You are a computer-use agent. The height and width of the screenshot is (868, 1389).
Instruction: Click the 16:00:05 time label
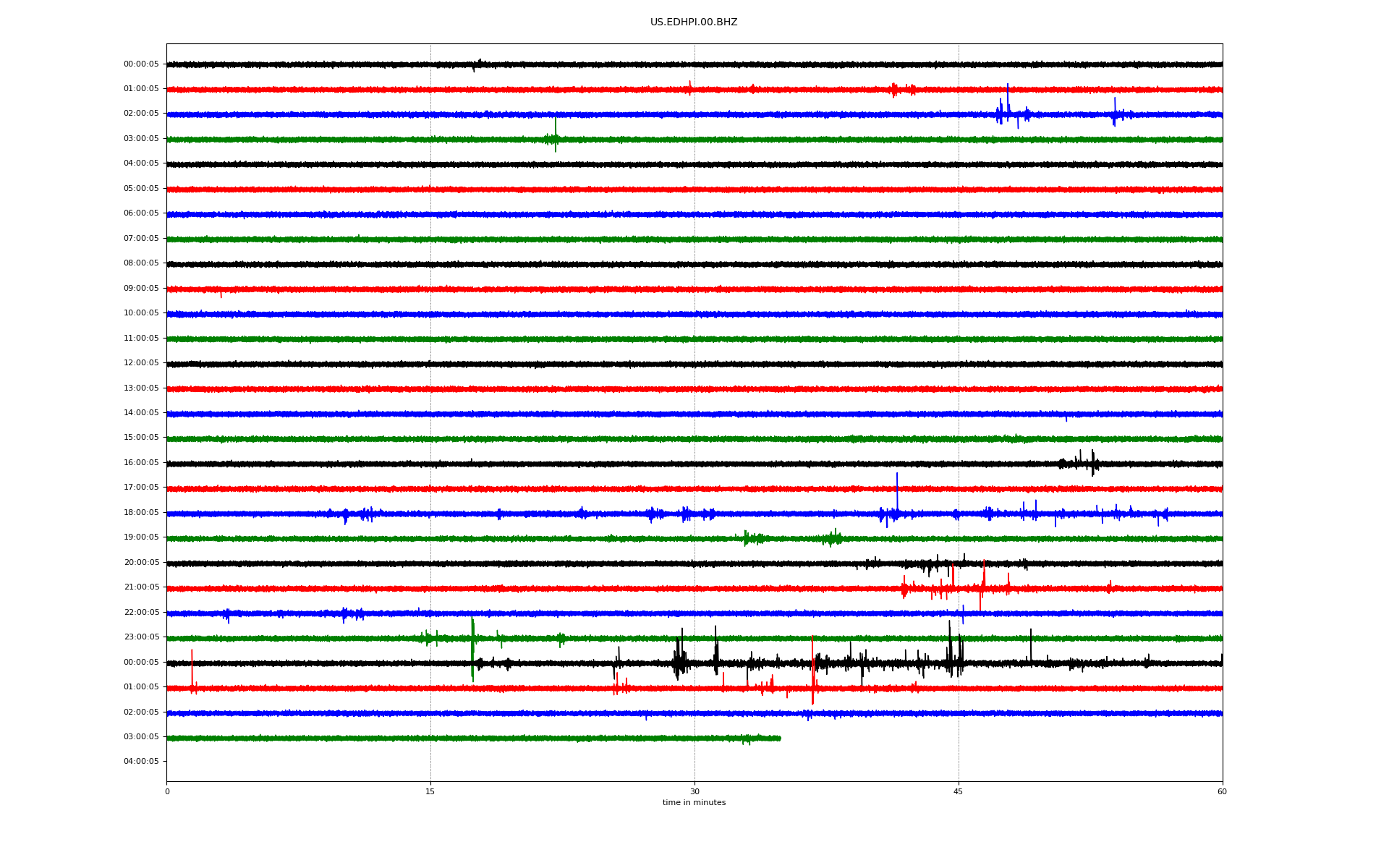tap(141, 463)
